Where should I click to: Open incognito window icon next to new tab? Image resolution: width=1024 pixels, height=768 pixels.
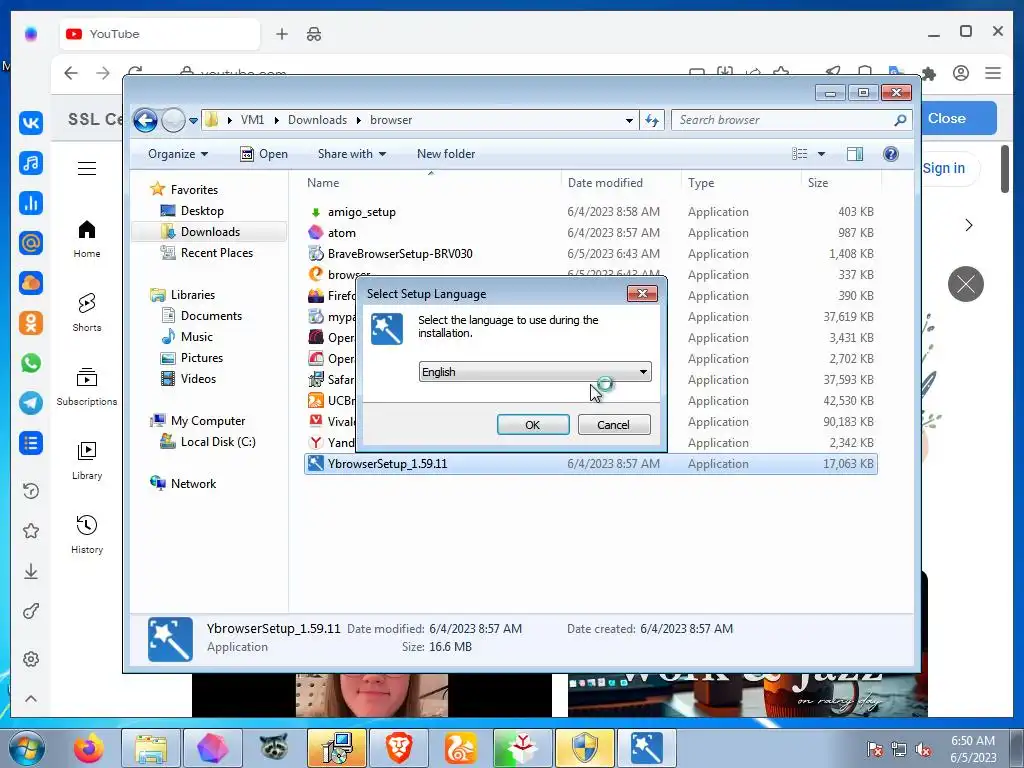pyautogui.click(x=314, y=34)
